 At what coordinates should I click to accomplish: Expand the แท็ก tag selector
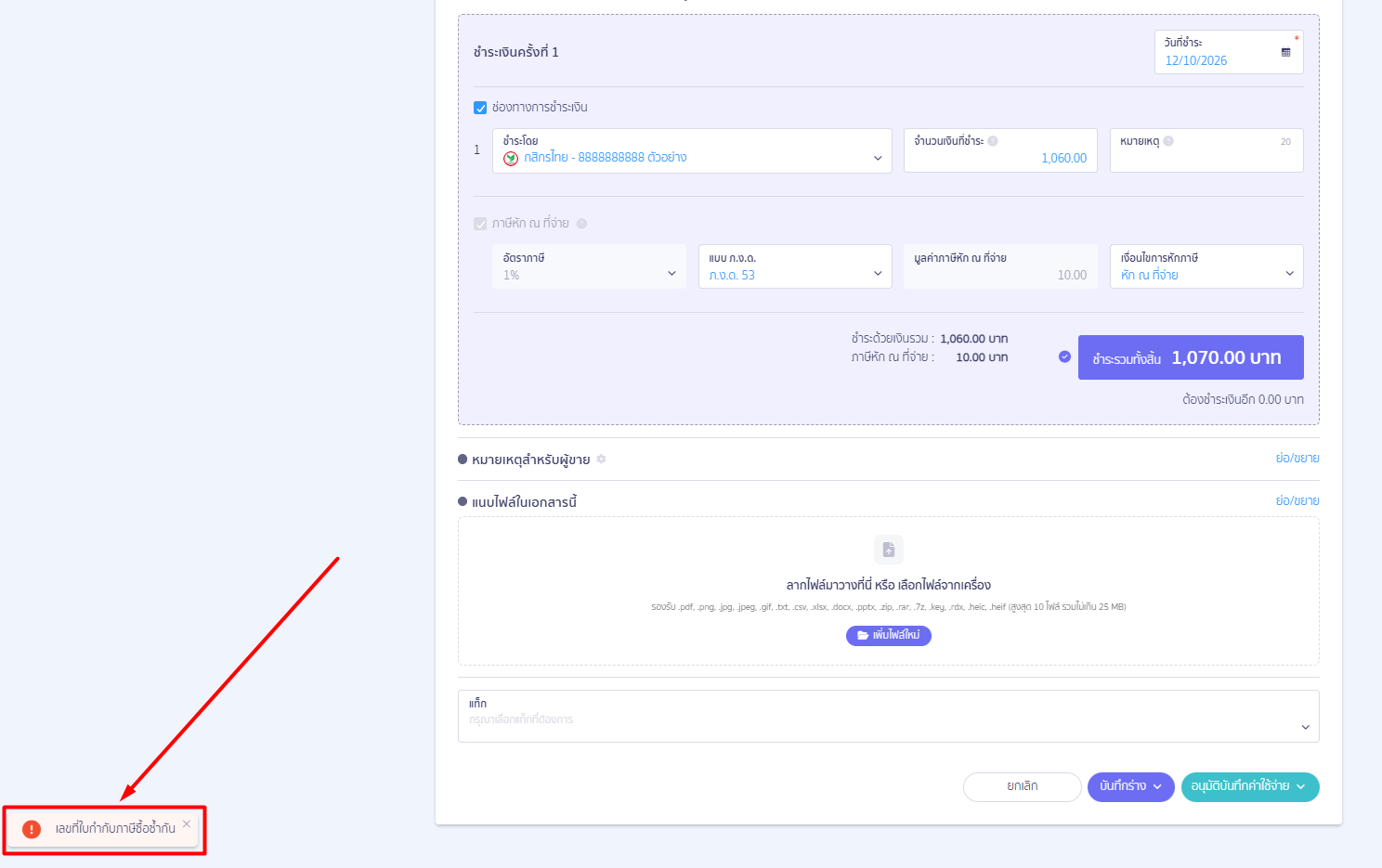coord(888,716)
